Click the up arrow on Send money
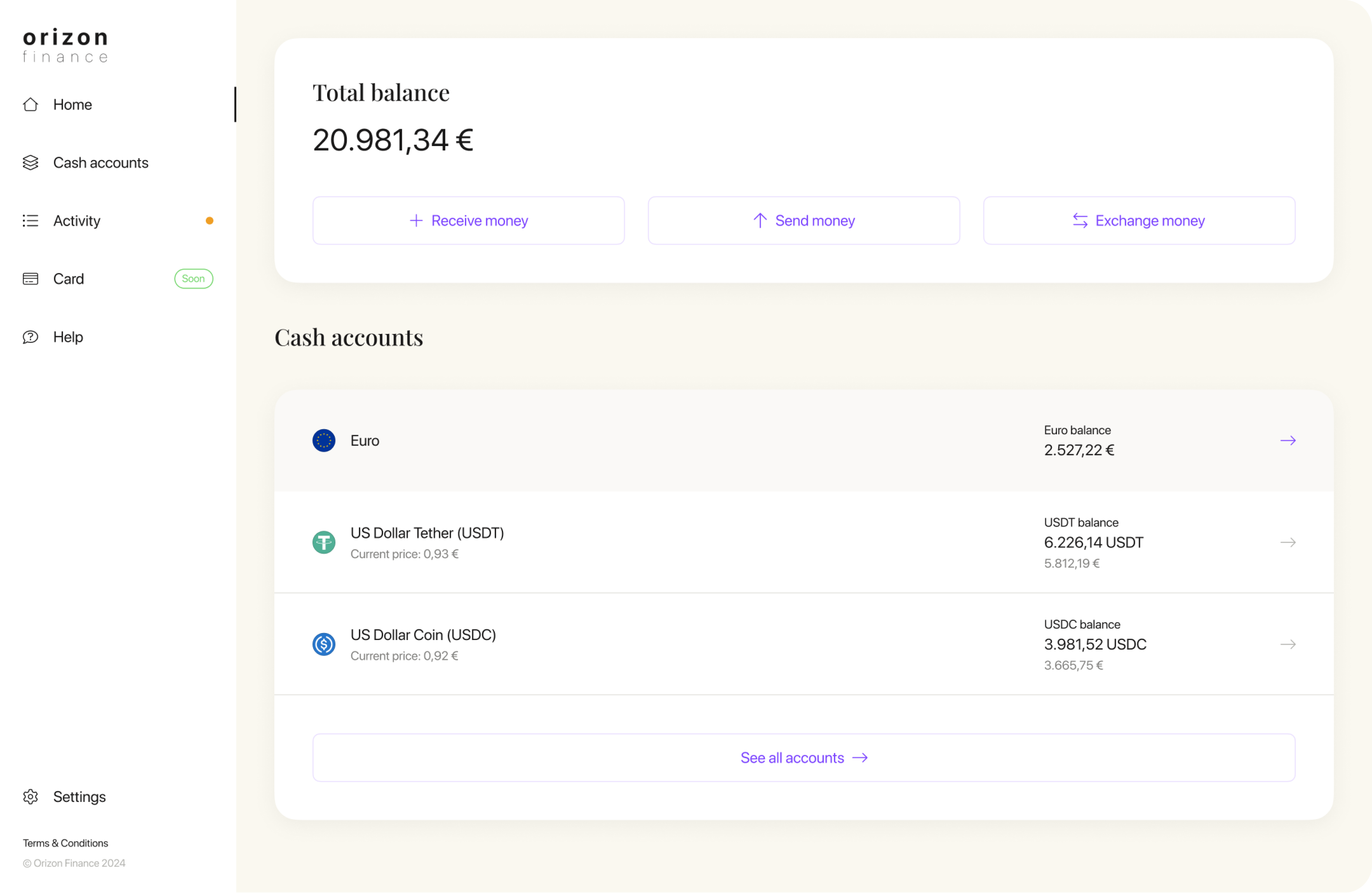 [760, 221]
